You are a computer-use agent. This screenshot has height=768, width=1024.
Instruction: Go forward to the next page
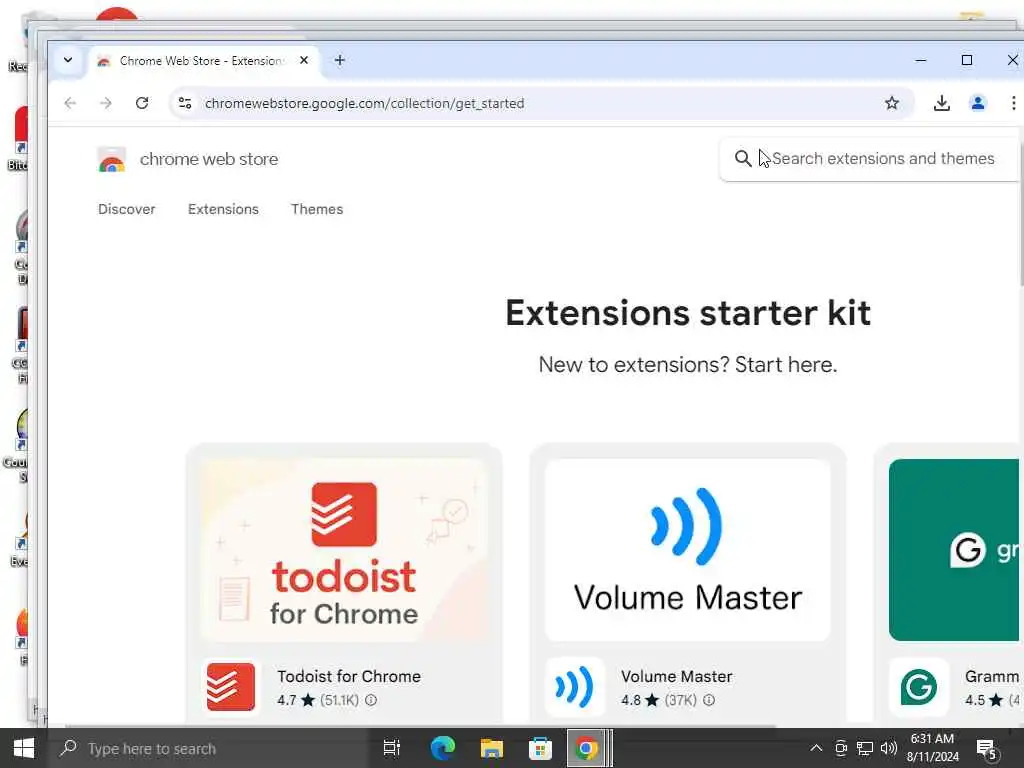point(106,103)
